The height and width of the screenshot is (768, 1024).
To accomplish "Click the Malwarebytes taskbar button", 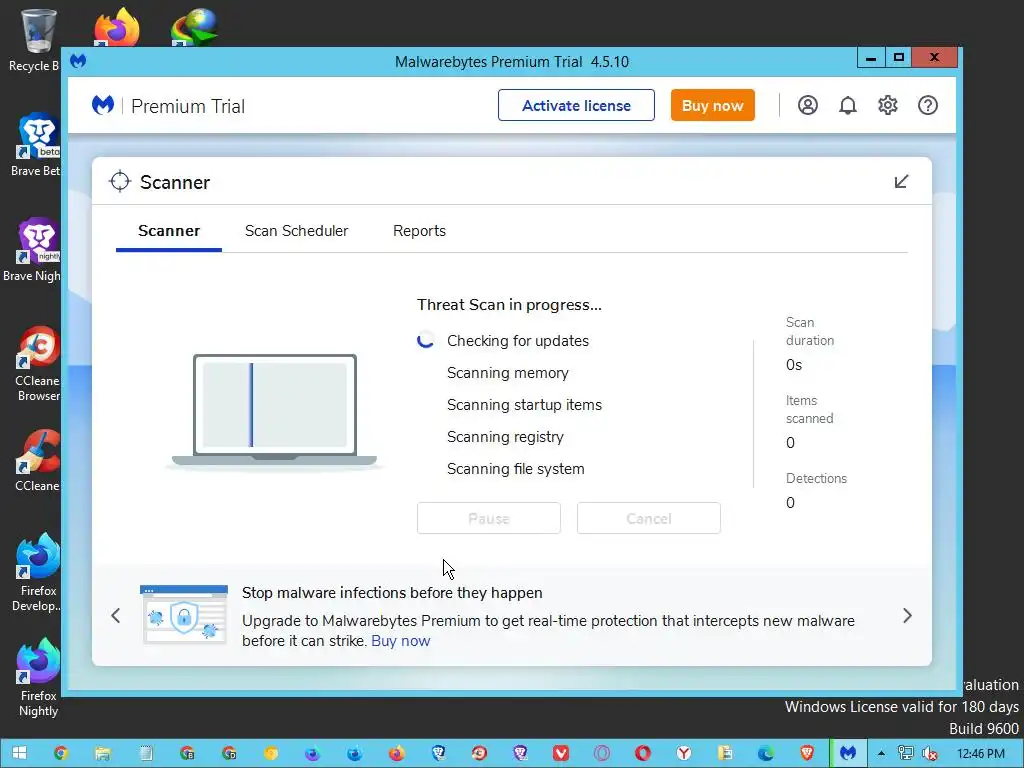I will point(848,753).
